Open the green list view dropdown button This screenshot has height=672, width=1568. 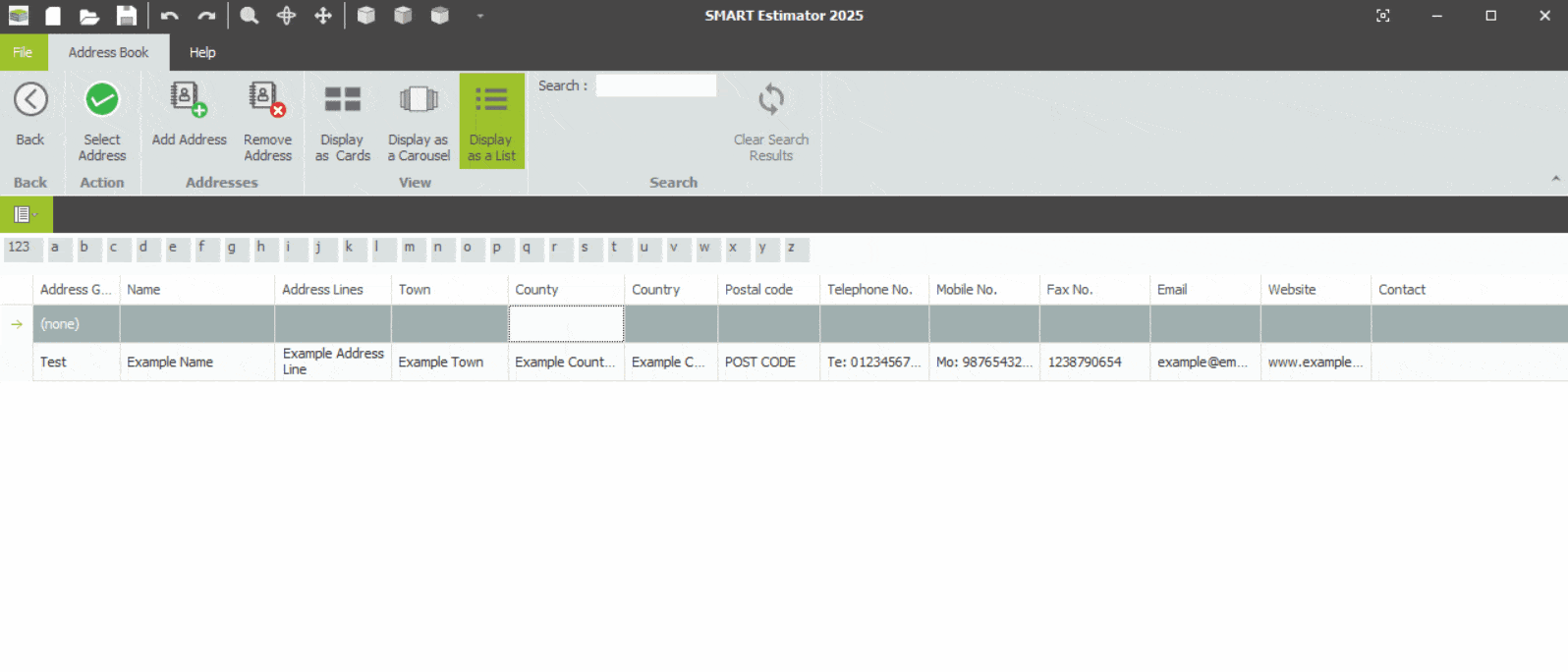pyautogui.click(x=26, y=214)
